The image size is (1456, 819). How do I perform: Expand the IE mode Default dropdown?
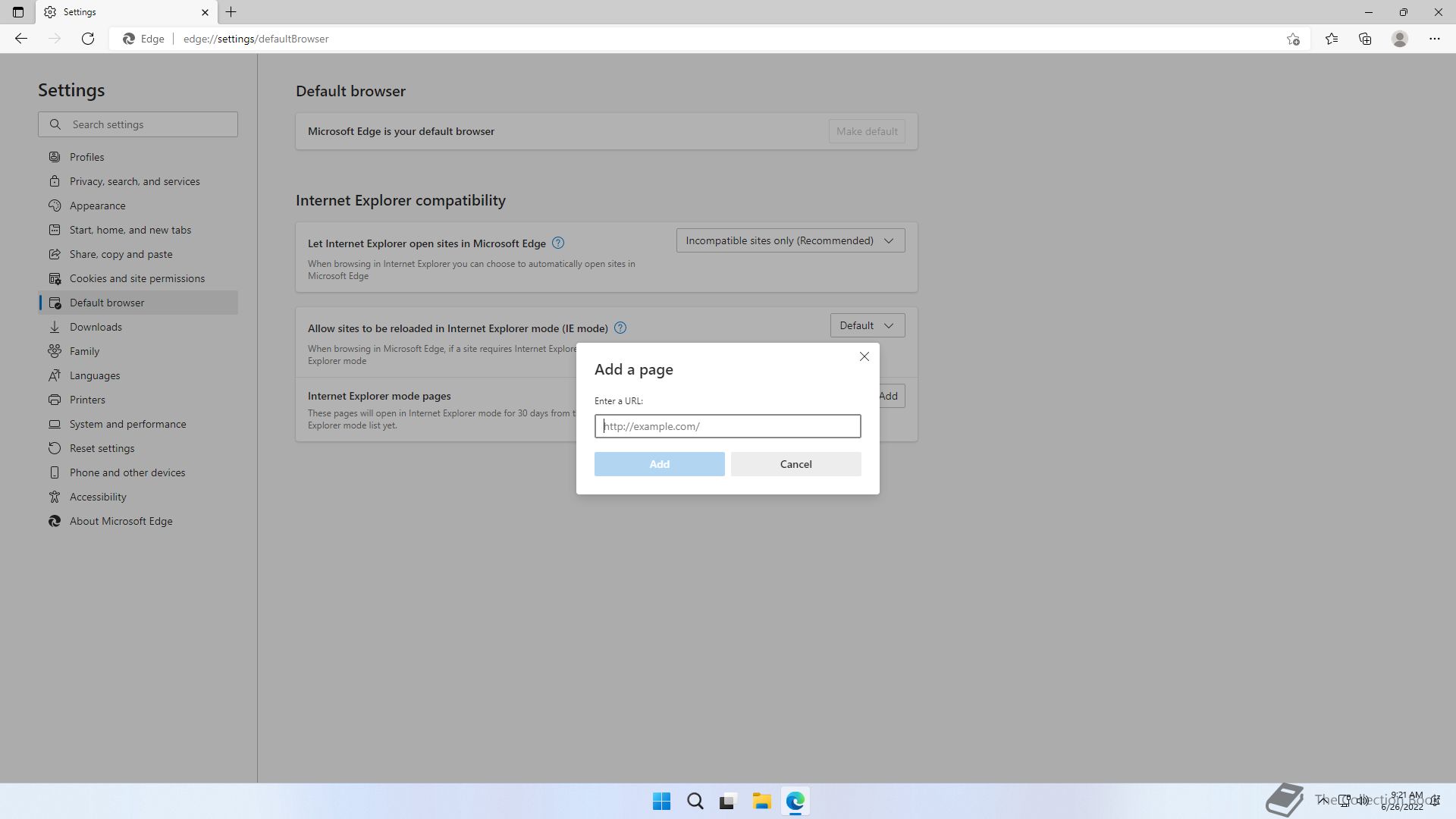point(868,325)
